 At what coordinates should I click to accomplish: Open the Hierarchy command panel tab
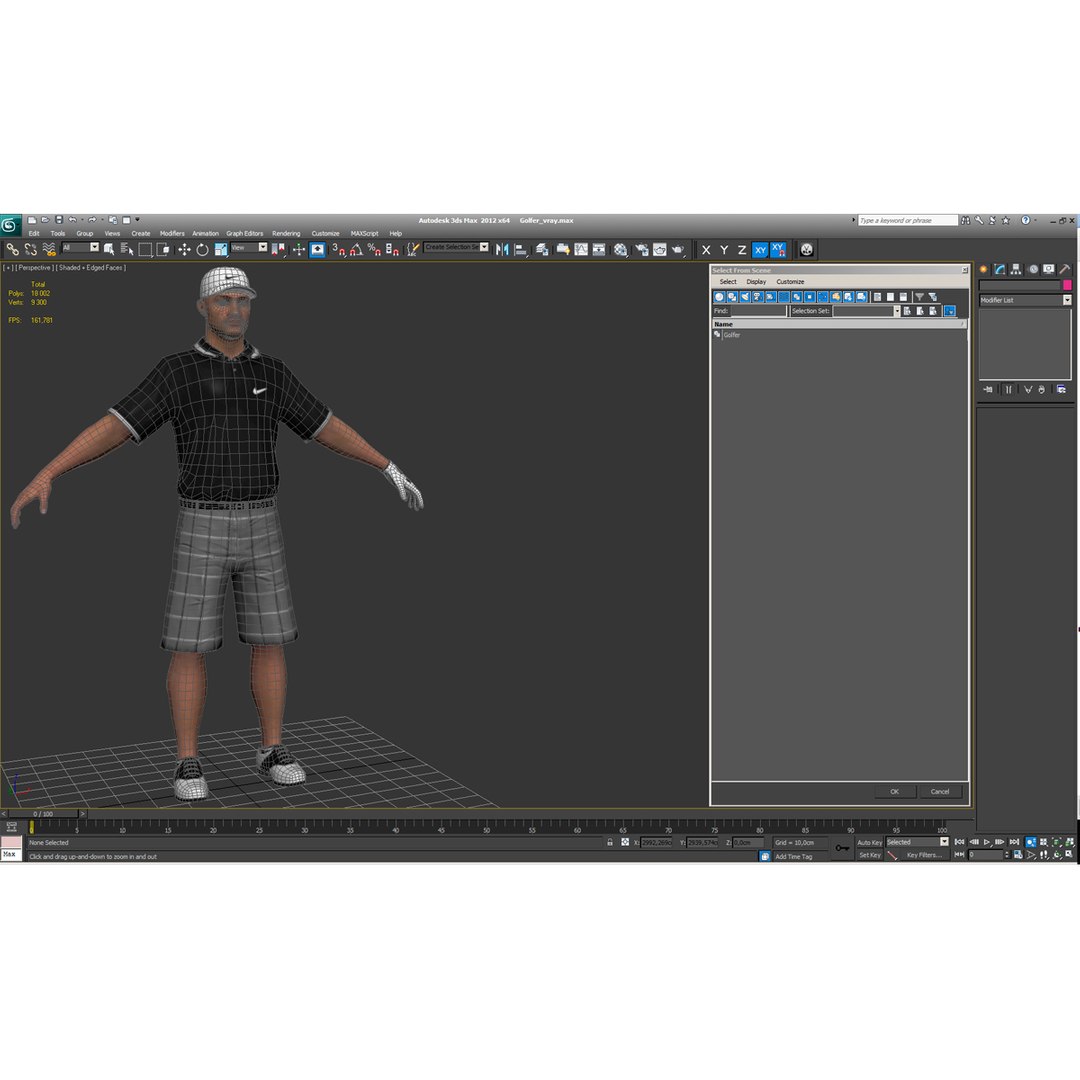(x=1016, y=269)
